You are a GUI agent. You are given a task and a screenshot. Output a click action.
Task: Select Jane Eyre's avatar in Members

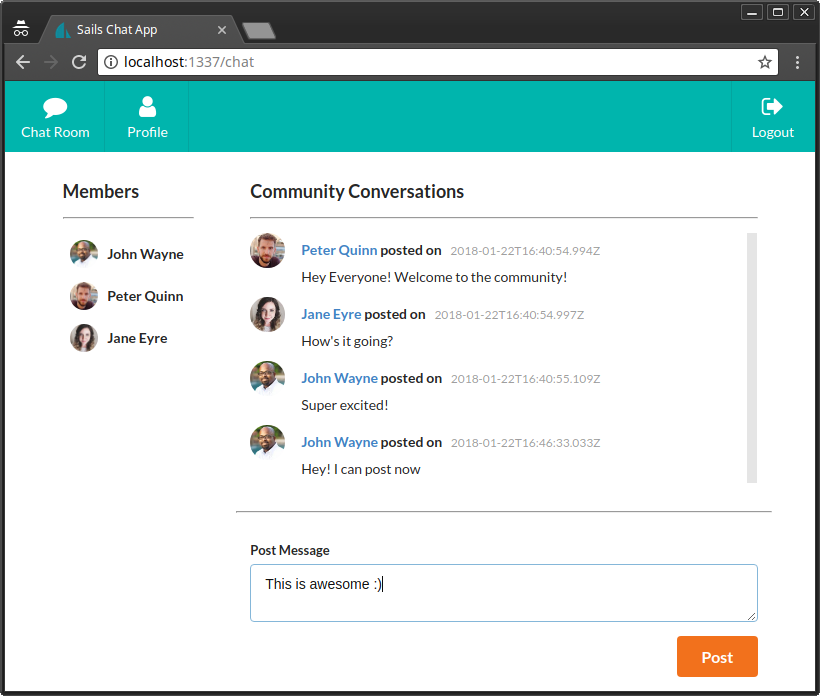click(x=83, y=338)
